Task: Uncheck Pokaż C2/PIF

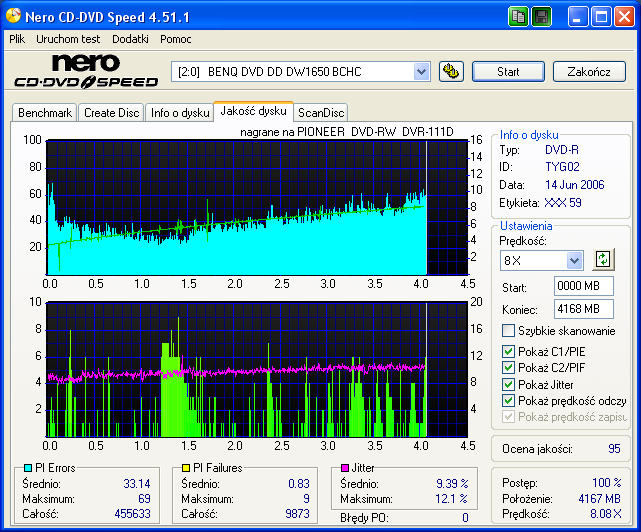Action: (509, 367)
